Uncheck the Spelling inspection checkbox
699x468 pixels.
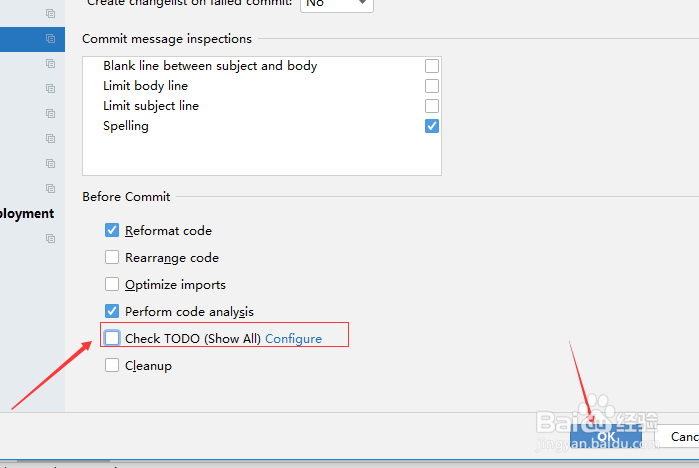pyautogui.click(x=432, y=126)
